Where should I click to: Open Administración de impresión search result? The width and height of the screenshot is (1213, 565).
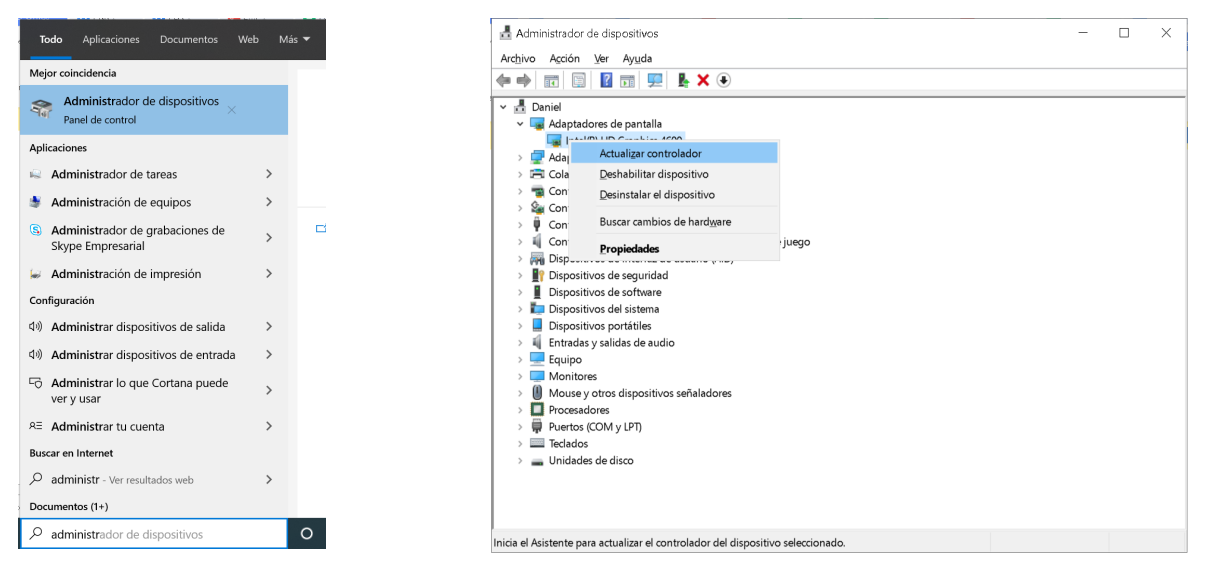point(154,274)
